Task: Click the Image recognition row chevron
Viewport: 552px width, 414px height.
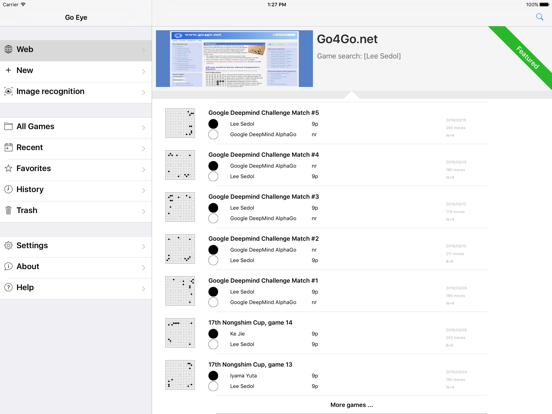Action: coord(144,93)
